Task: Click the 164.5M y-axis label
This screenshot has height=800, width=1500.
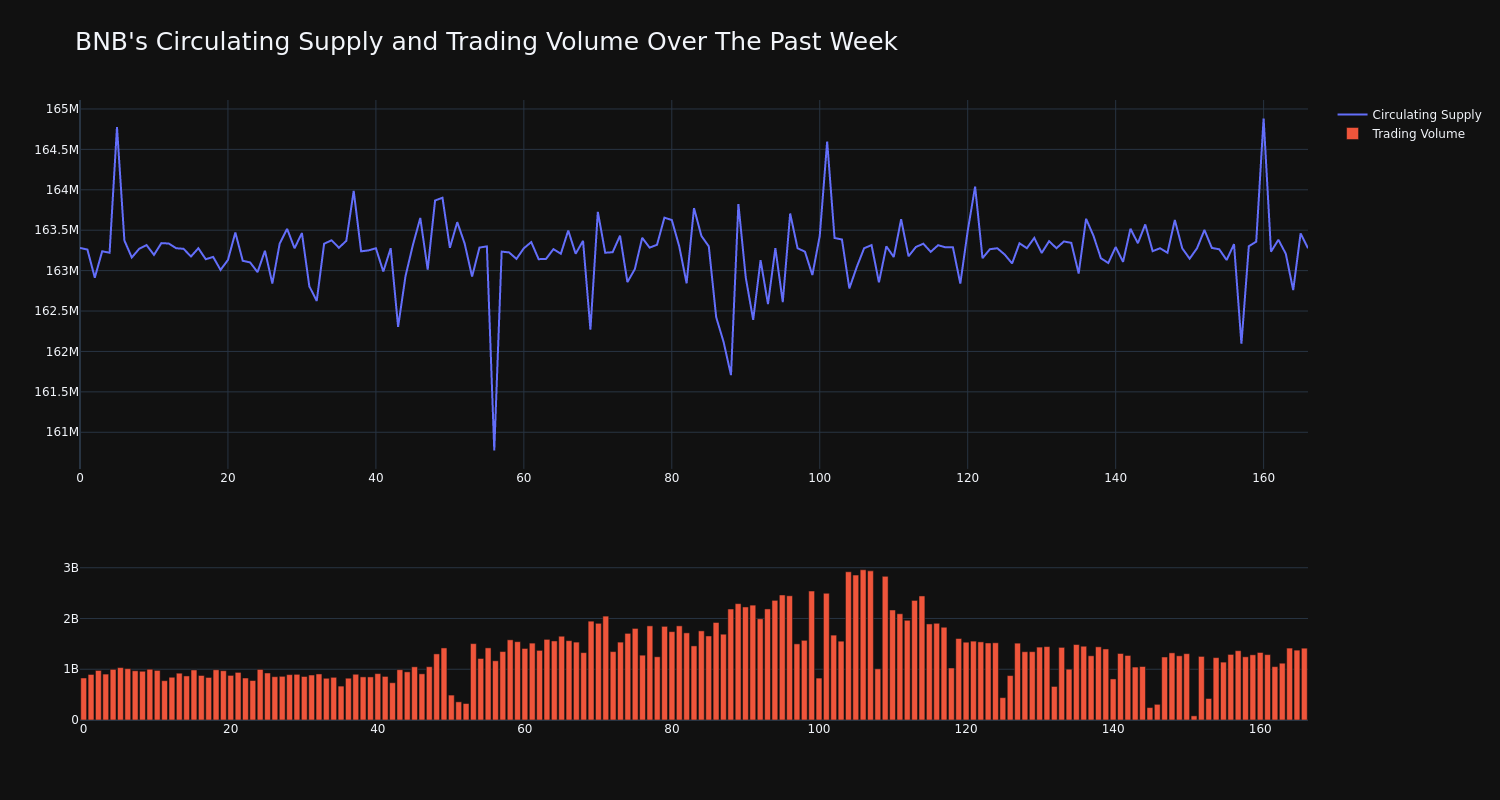Action: 56,150
